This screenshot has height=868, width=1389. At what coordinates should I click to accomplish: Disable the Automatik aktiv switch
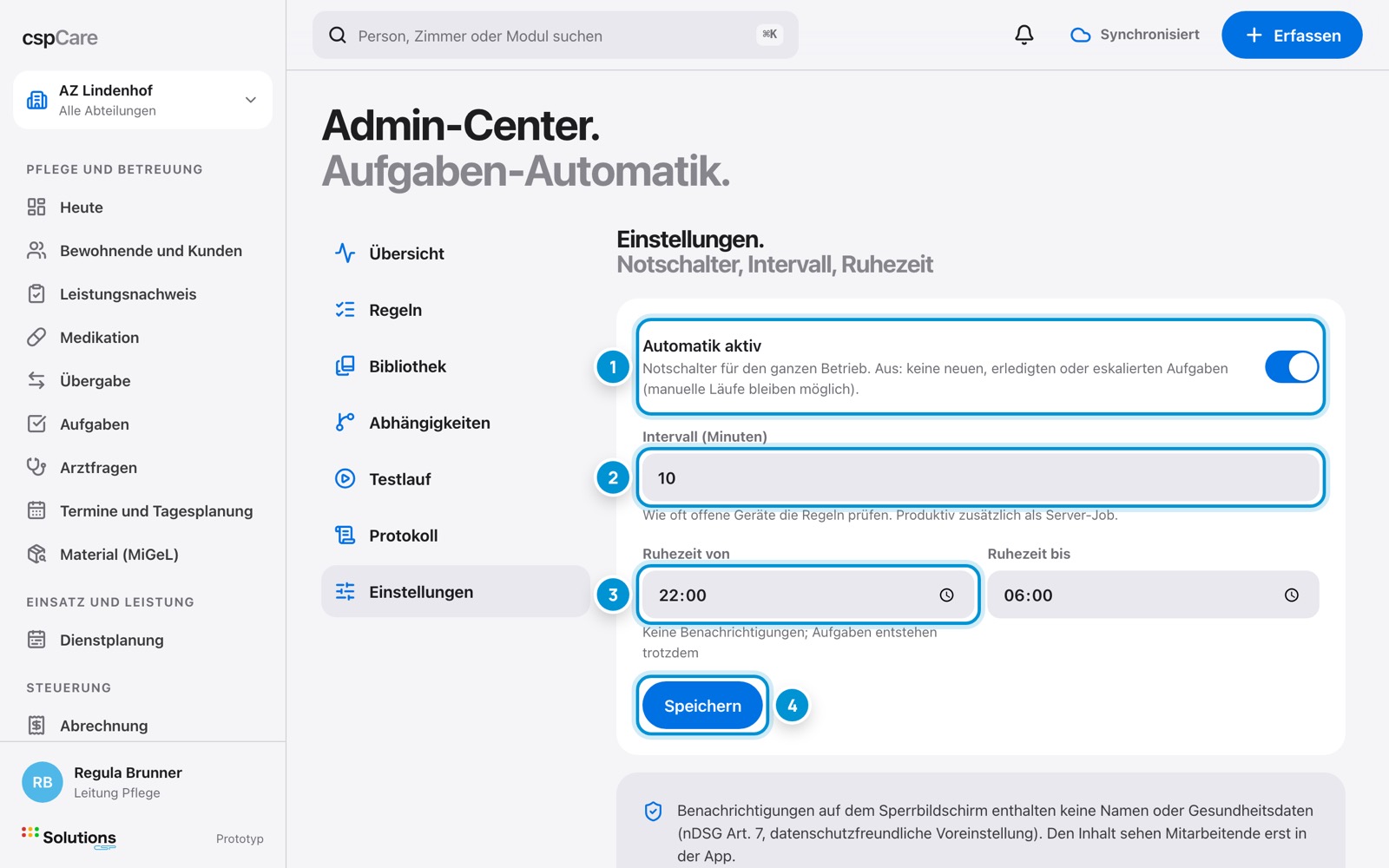pyautogui.click(x=1291, y=367)
